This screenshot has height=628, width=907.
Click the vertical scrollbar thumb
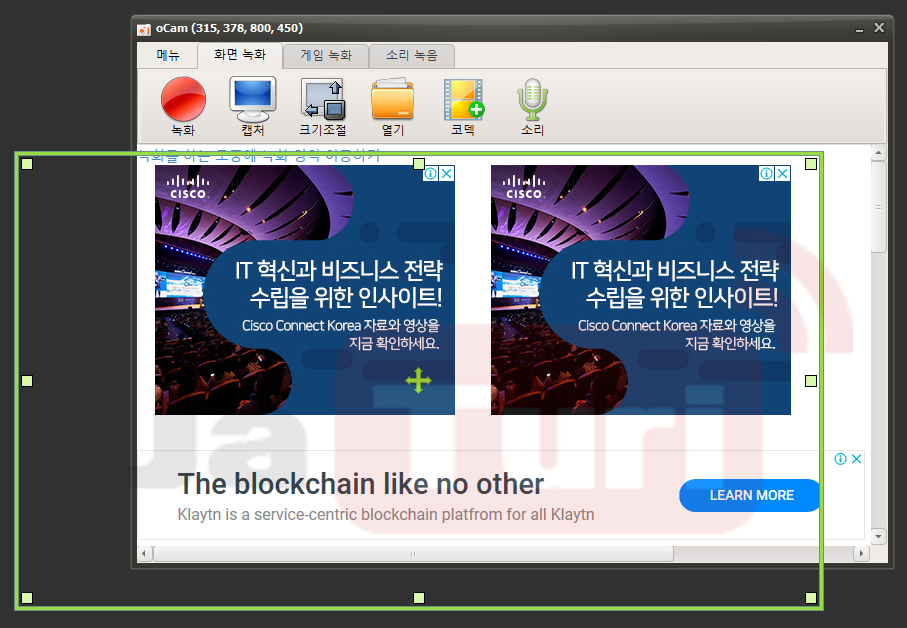pos(879,206)
